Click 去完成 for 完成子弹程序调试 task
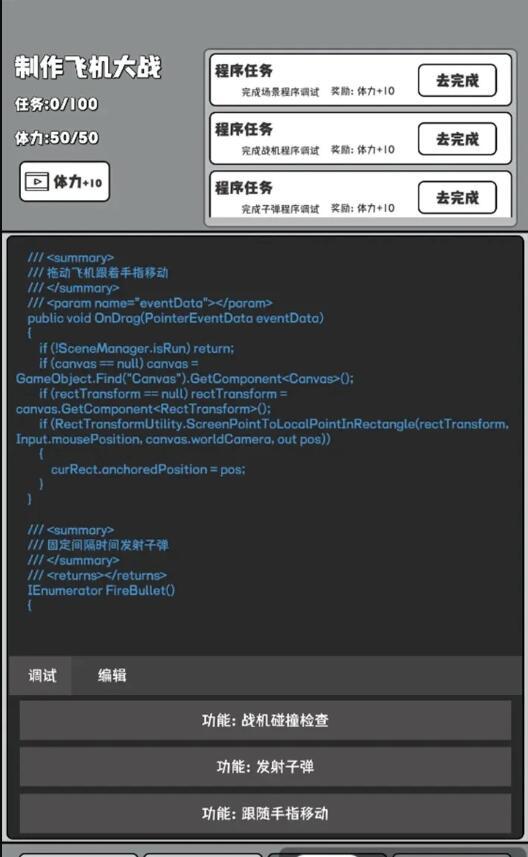The width and height of the screenshot is (528, 857). [x=457, y=197]
